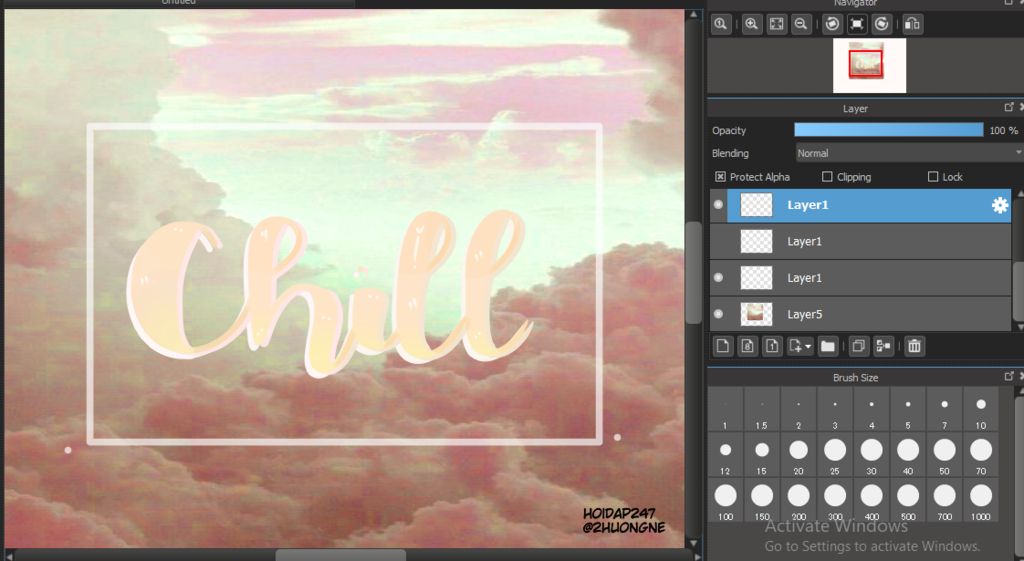Create a new layer folder
1024x561 pixels.
pos(827,346)
